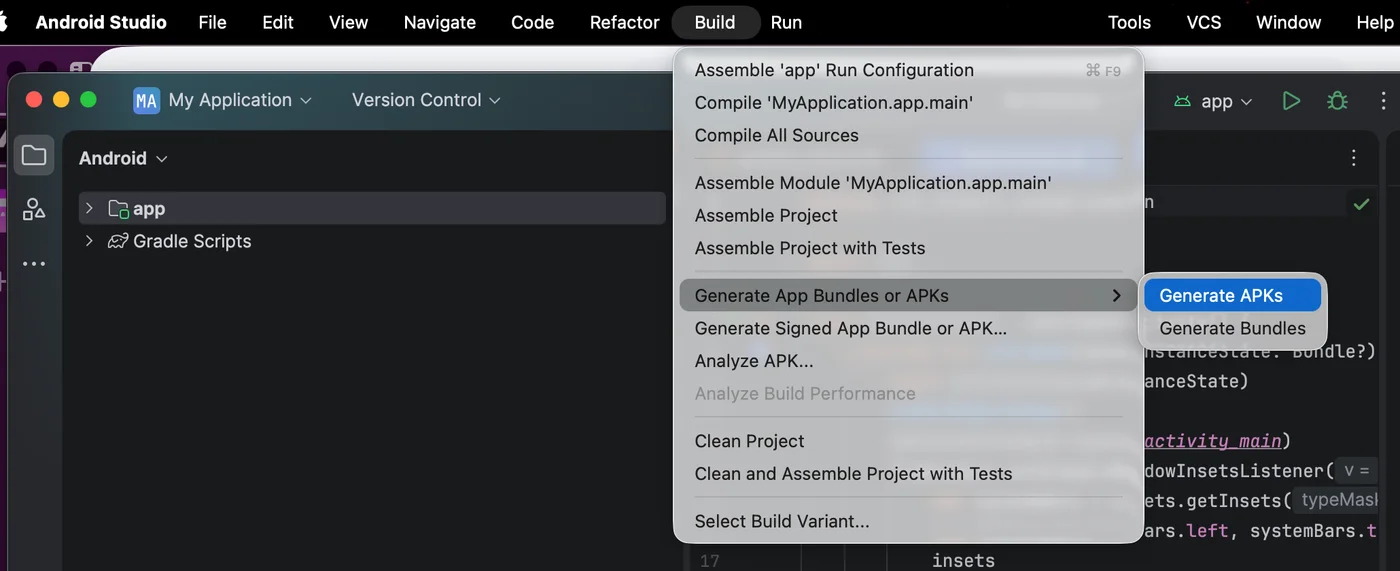
Task: Open the Resource Manager sidebar icon
Action: pos(34,209)
